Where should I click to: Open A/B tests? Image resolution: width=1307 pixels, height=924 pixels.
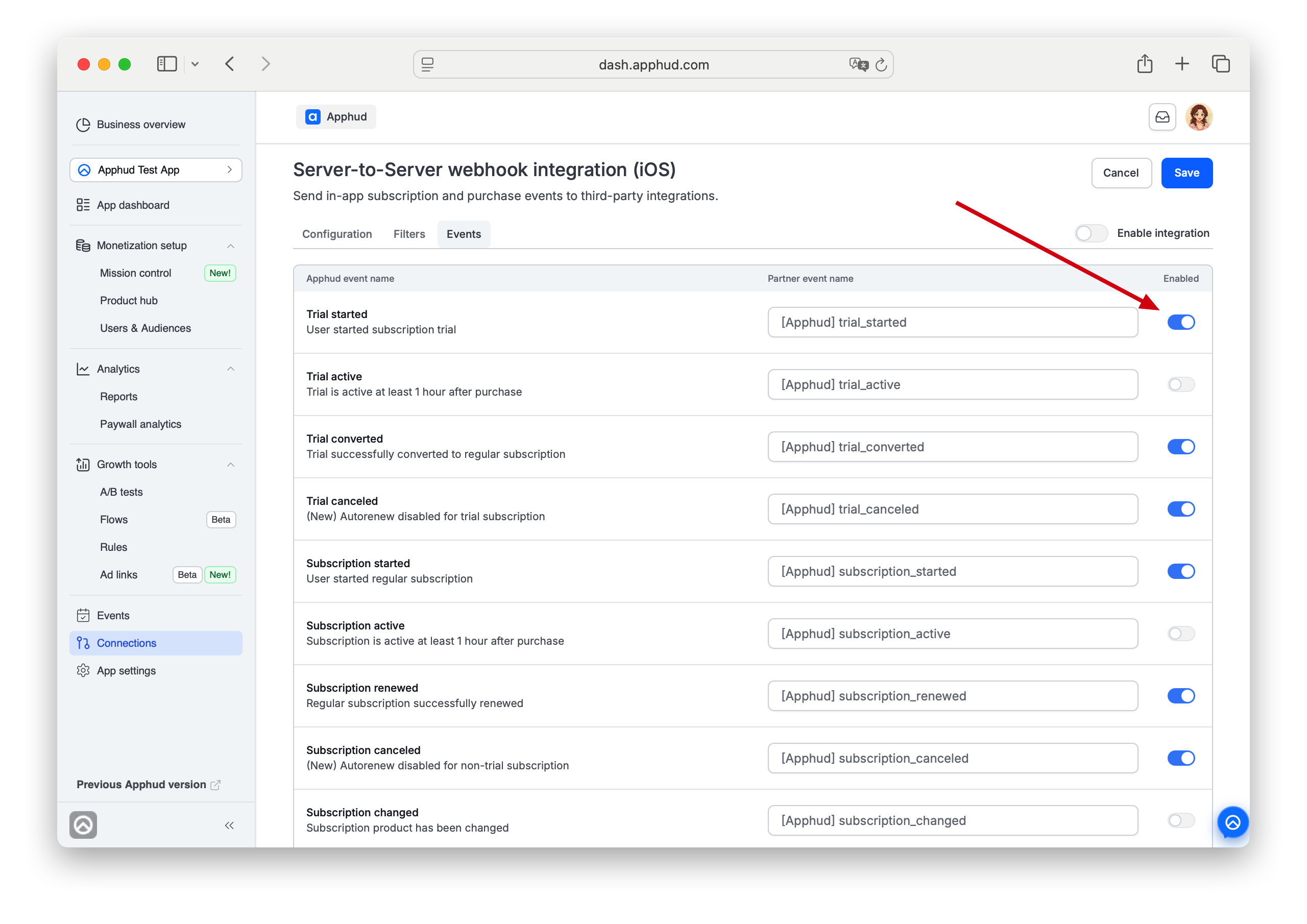click(121, 492)
